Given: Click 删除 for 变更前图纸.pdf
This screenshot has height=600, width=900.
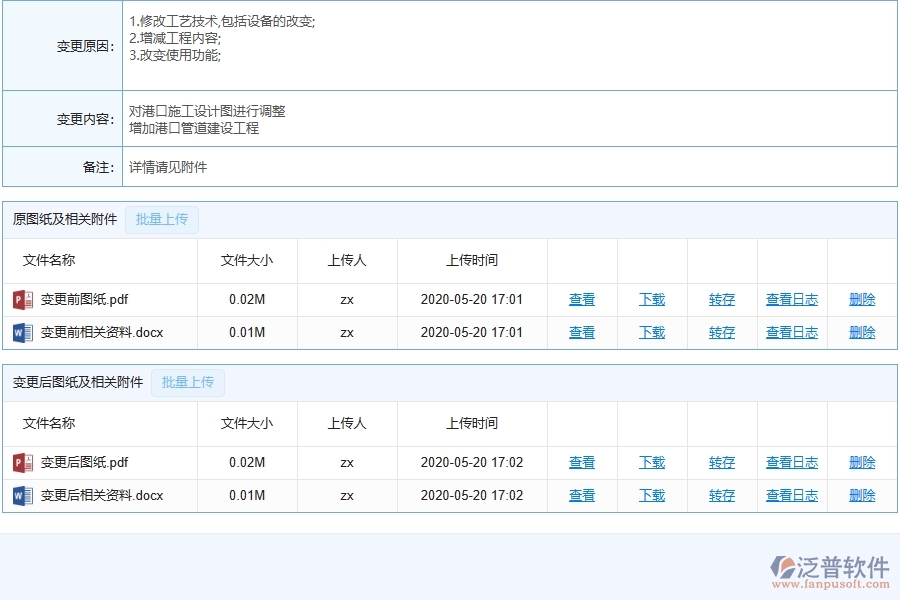Looking at the screenshot, I should [x=861, y=299].
